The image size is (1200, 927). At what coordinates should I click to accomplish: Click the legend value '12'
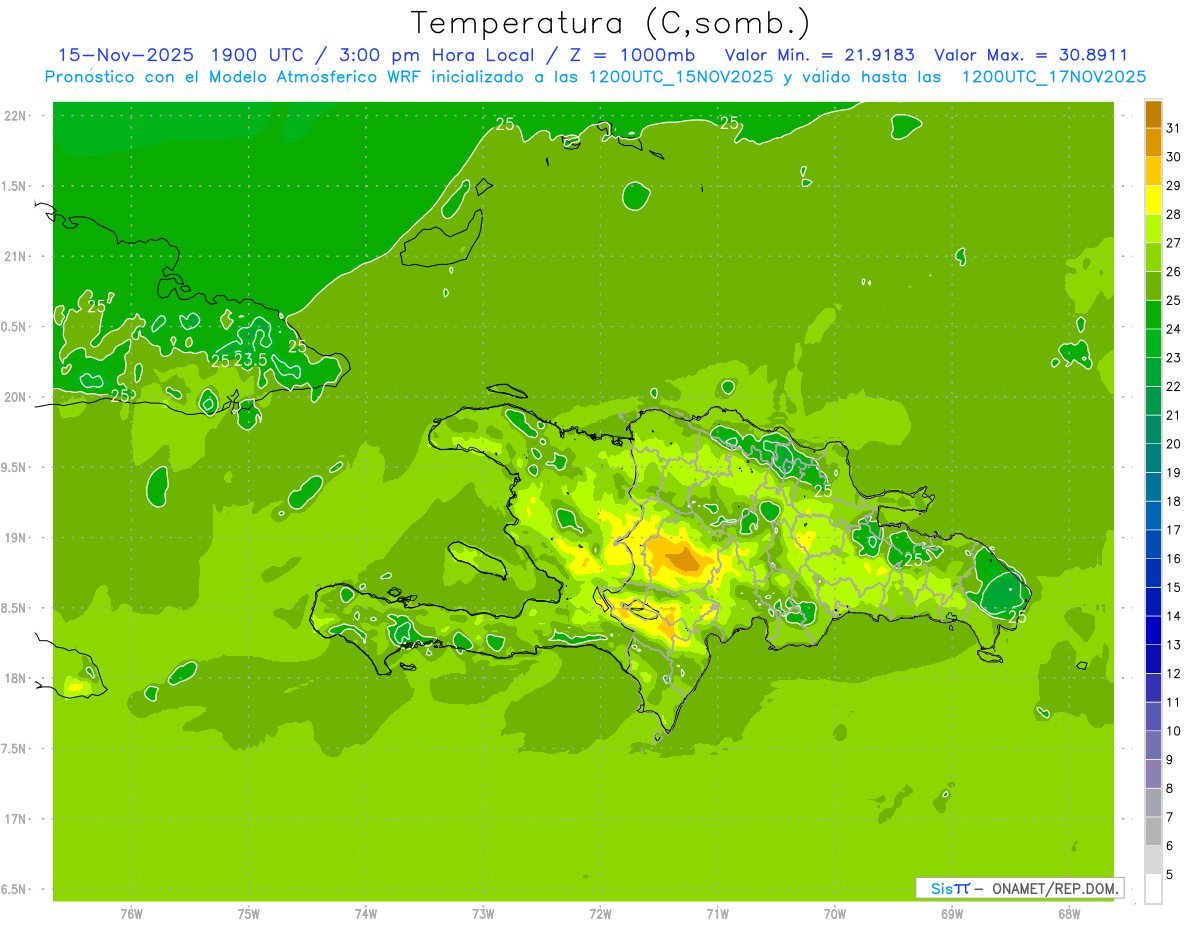tap(1174, 673)
